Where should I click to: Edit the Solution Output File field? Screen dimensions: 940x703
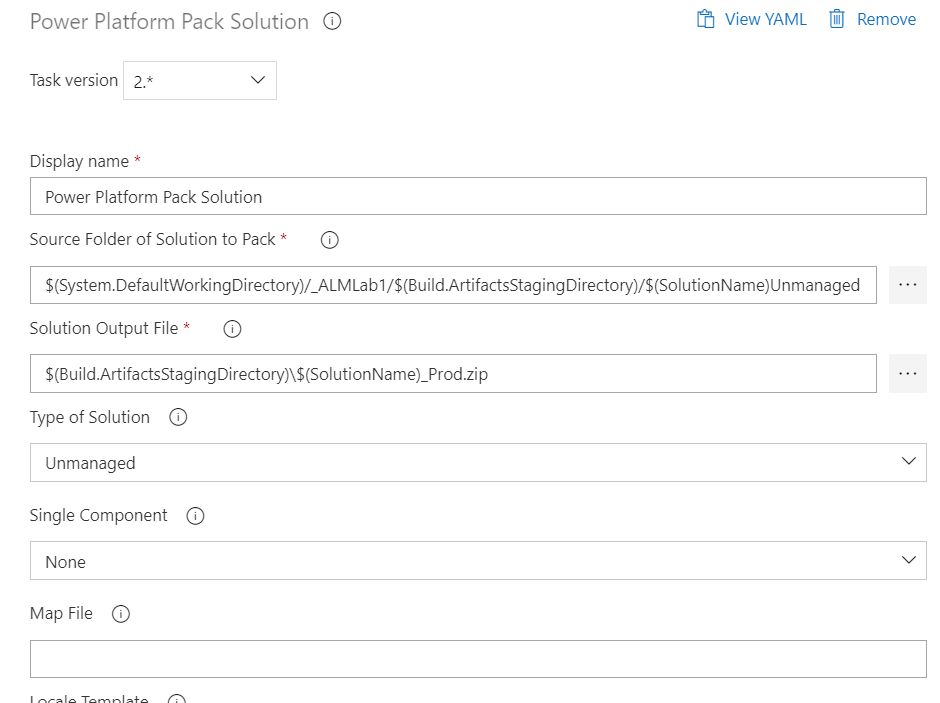click(x=453, y=374)
